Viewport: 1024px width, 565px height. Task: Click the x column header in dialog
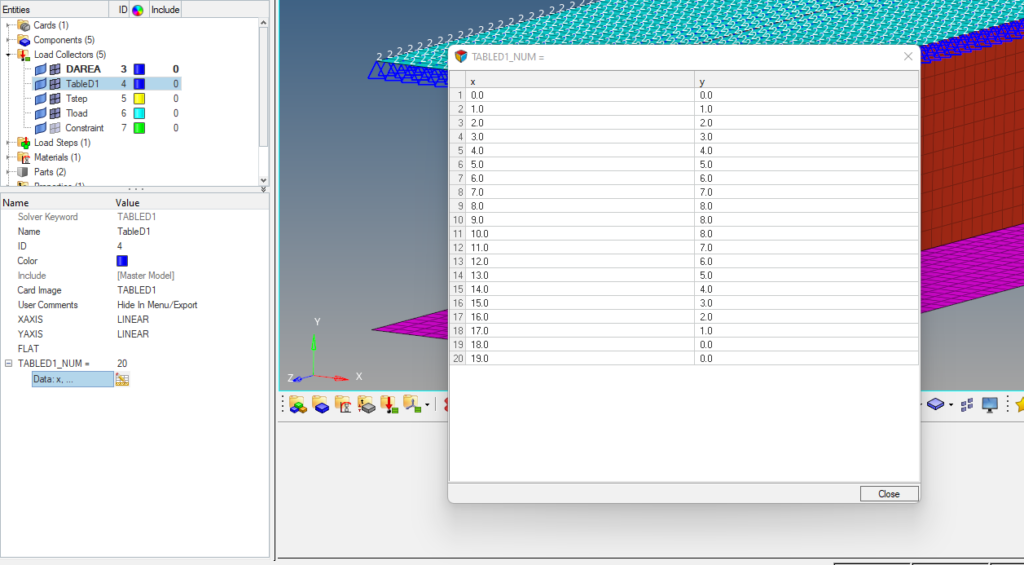579,82
